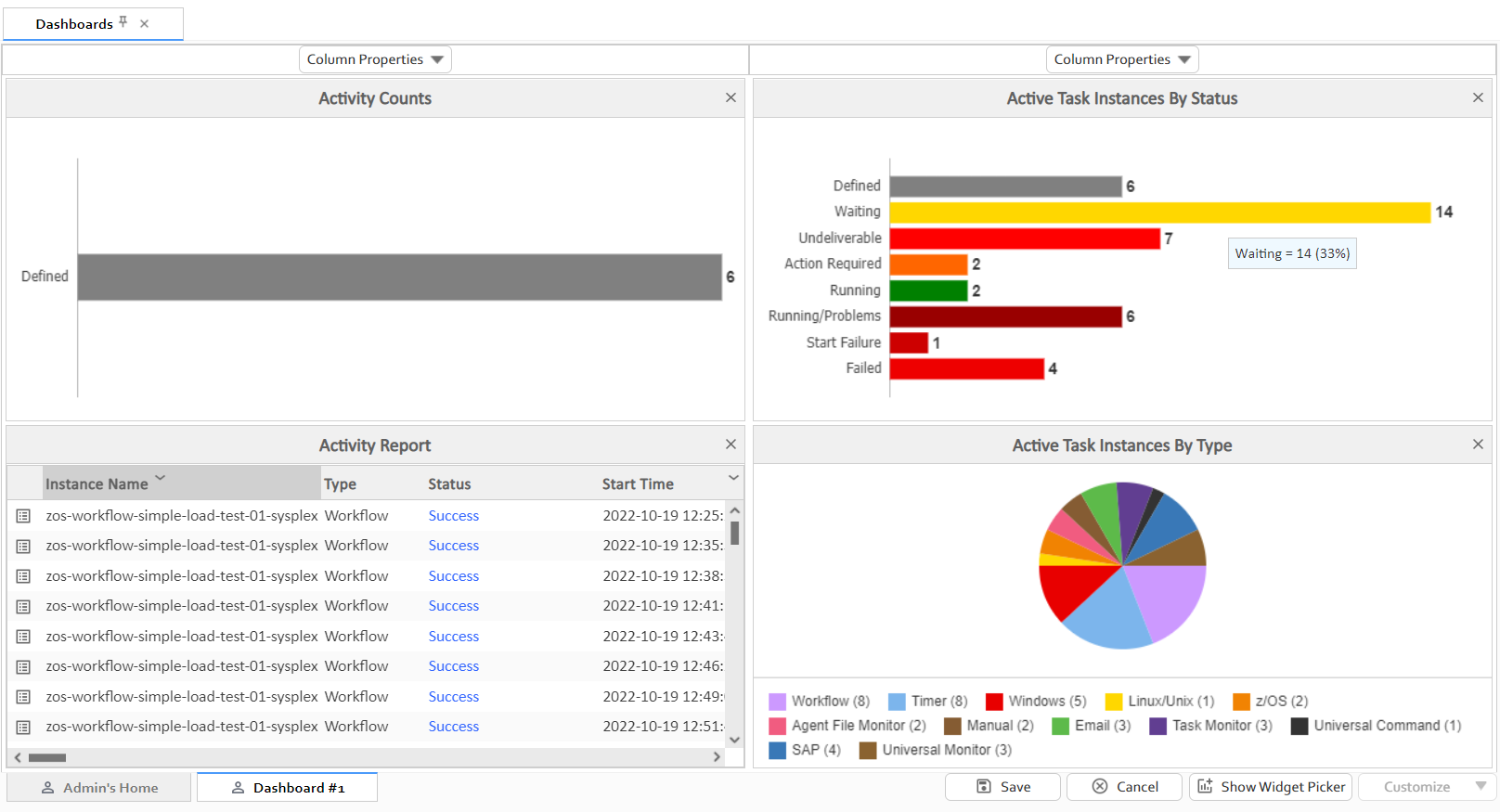
Task: Toggle the Workflow legend entry in pie chart
Action: [820, 702]
